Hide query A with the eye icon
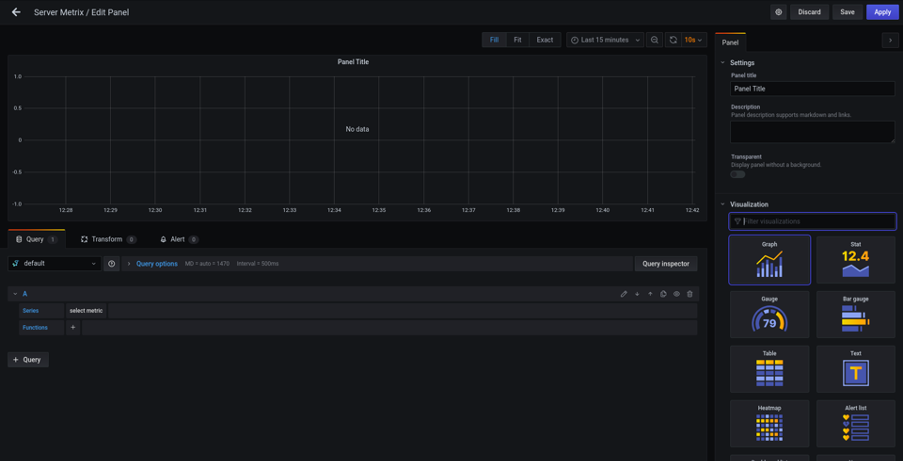Screen dimensions: 904x462 pos(676,294)
